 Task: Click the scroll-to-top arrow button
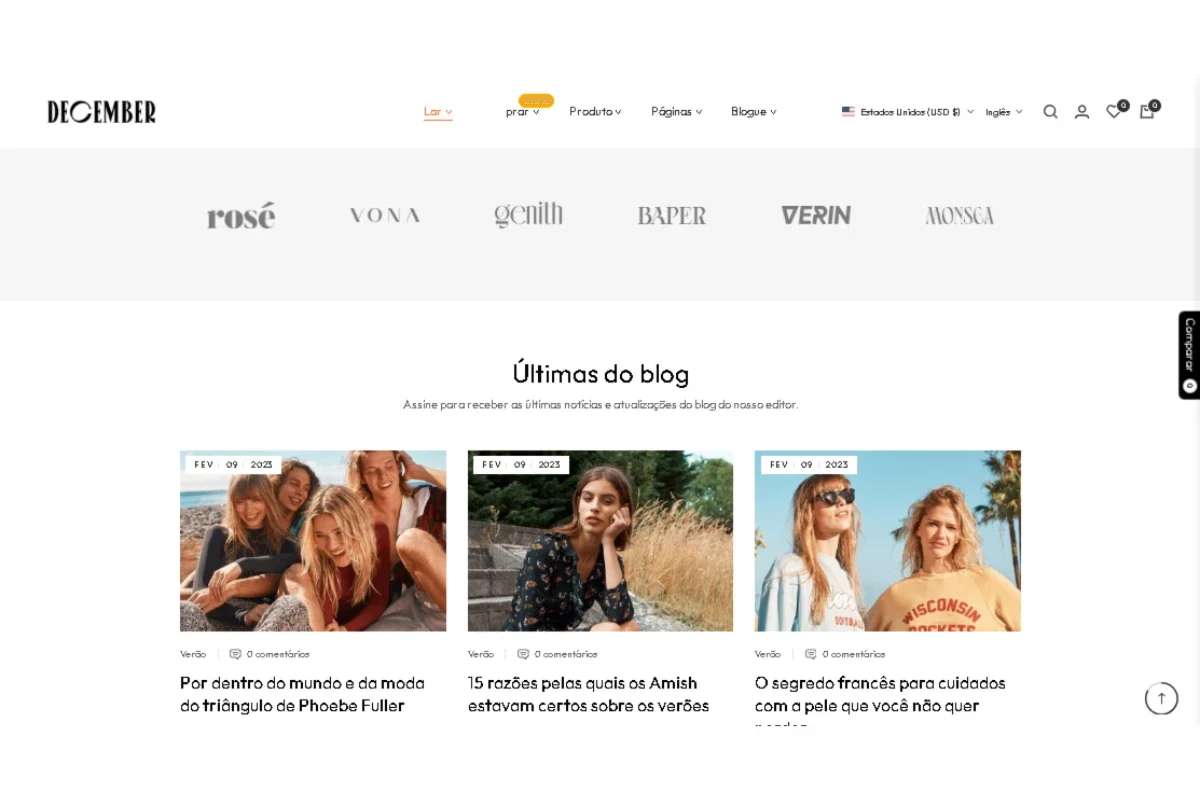(1161, 698)
